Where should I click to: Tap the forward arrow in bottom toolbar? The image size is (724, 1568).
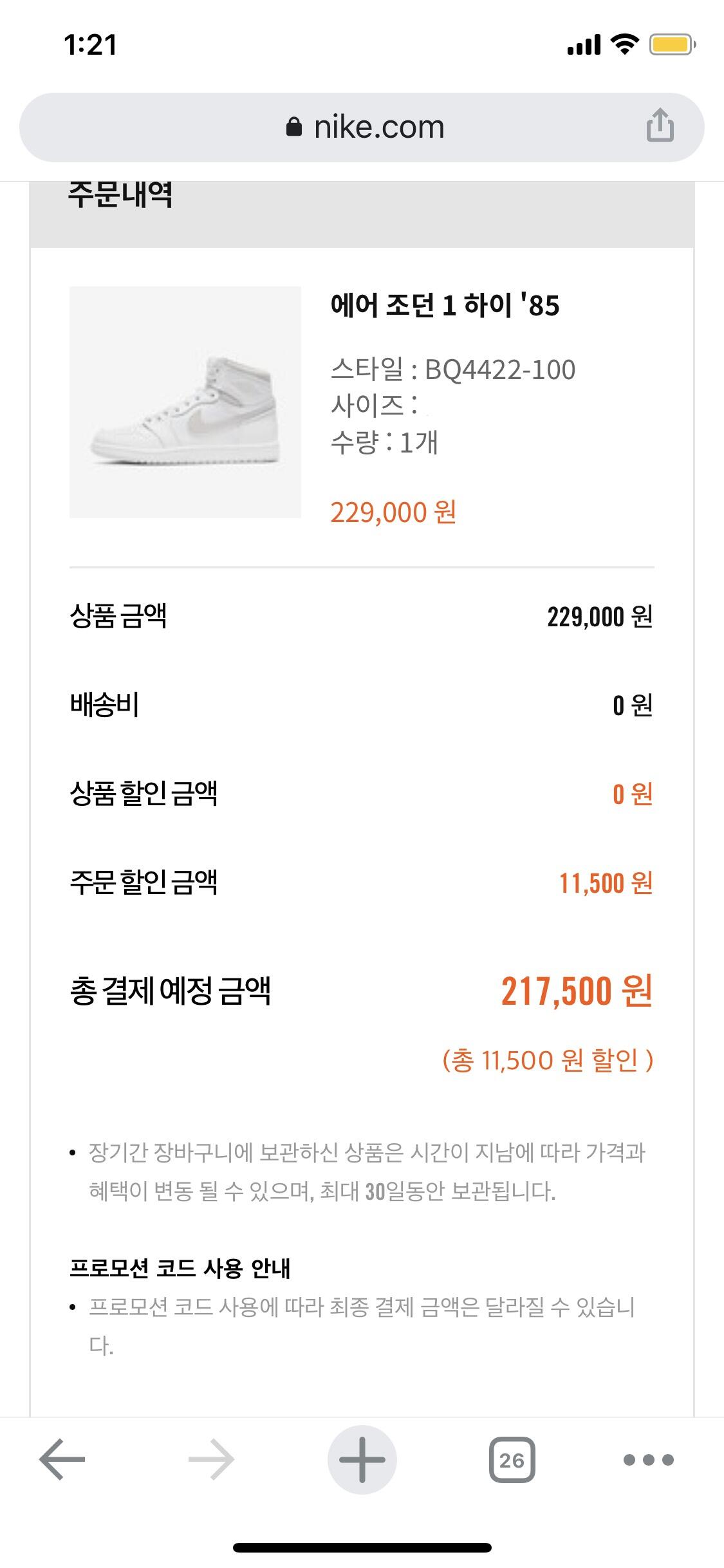coord(211,1459)
